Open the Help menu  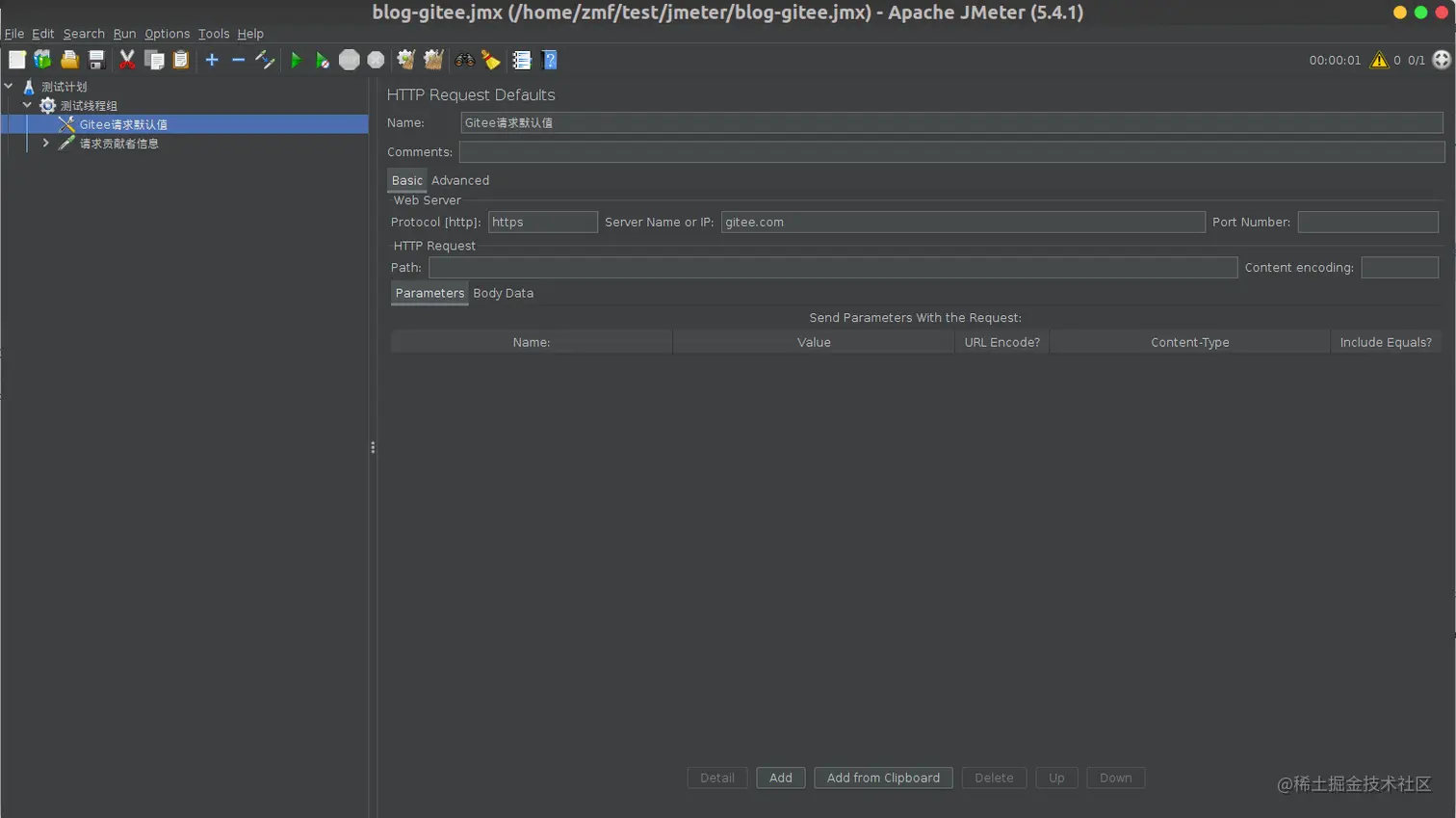click(x=250, y=34)
